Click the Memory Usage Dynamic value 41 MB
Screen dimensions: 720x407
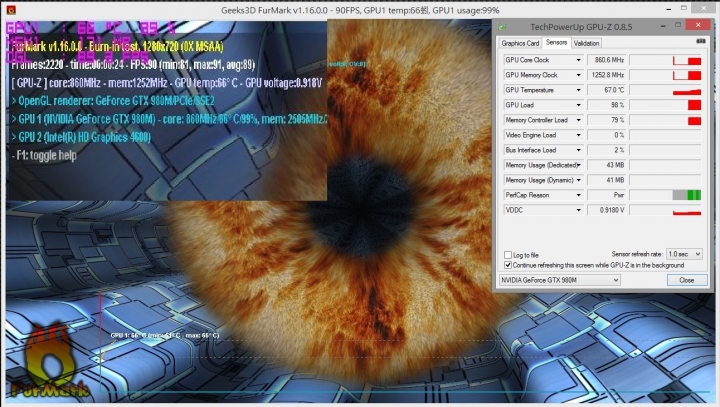(x=607, y=180)
